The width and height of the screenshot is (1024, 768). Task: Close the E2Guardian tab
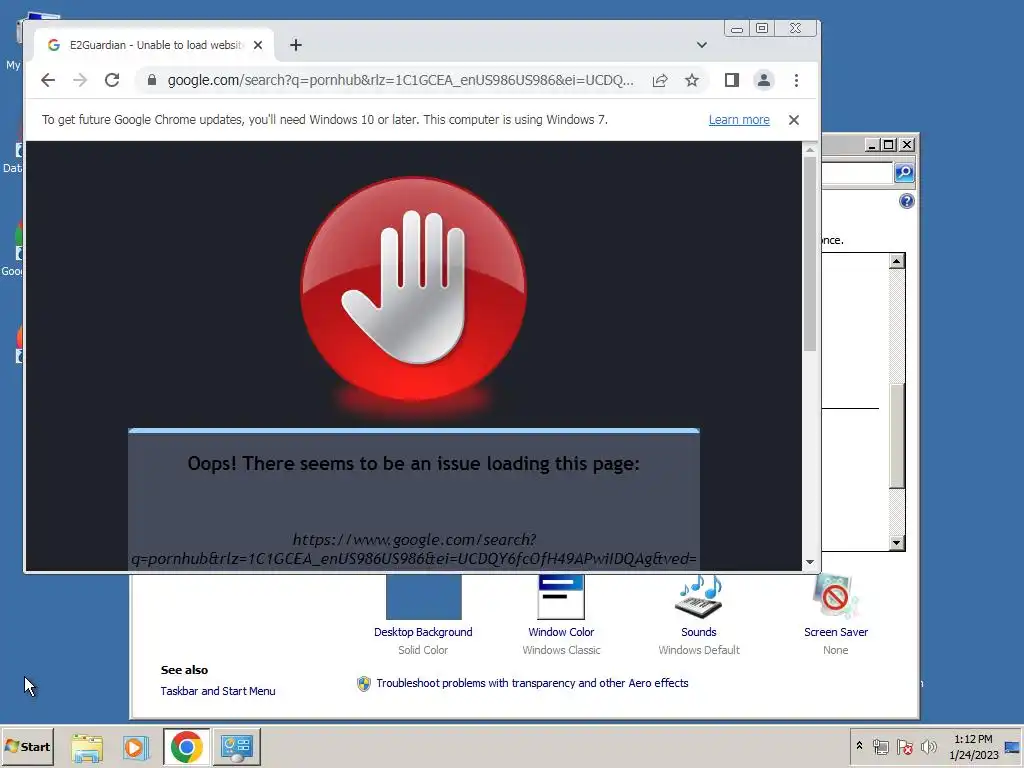tap(258, 45)
